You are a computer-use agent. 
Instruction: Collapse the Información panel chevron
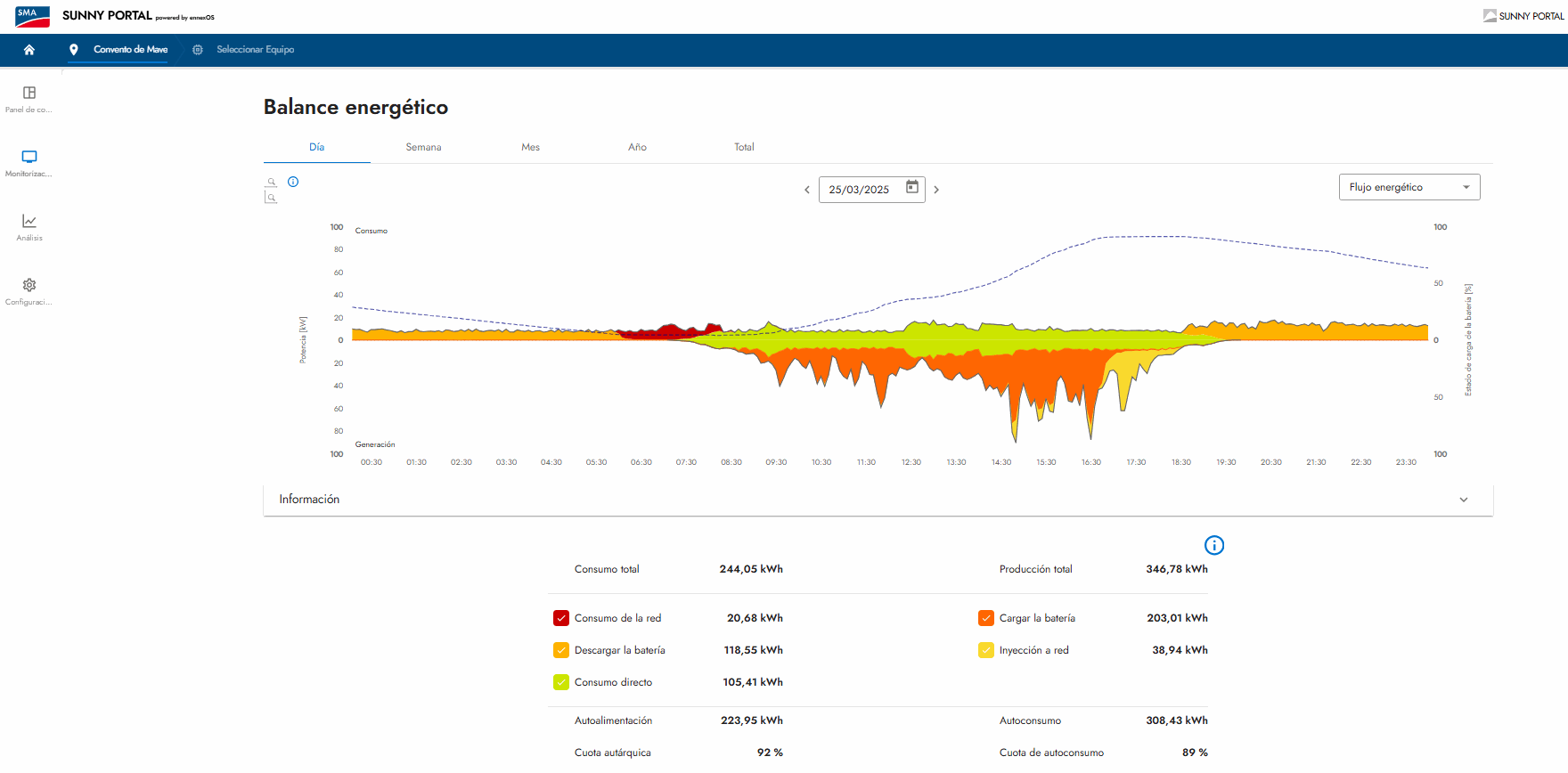(x=1463, y=500)
